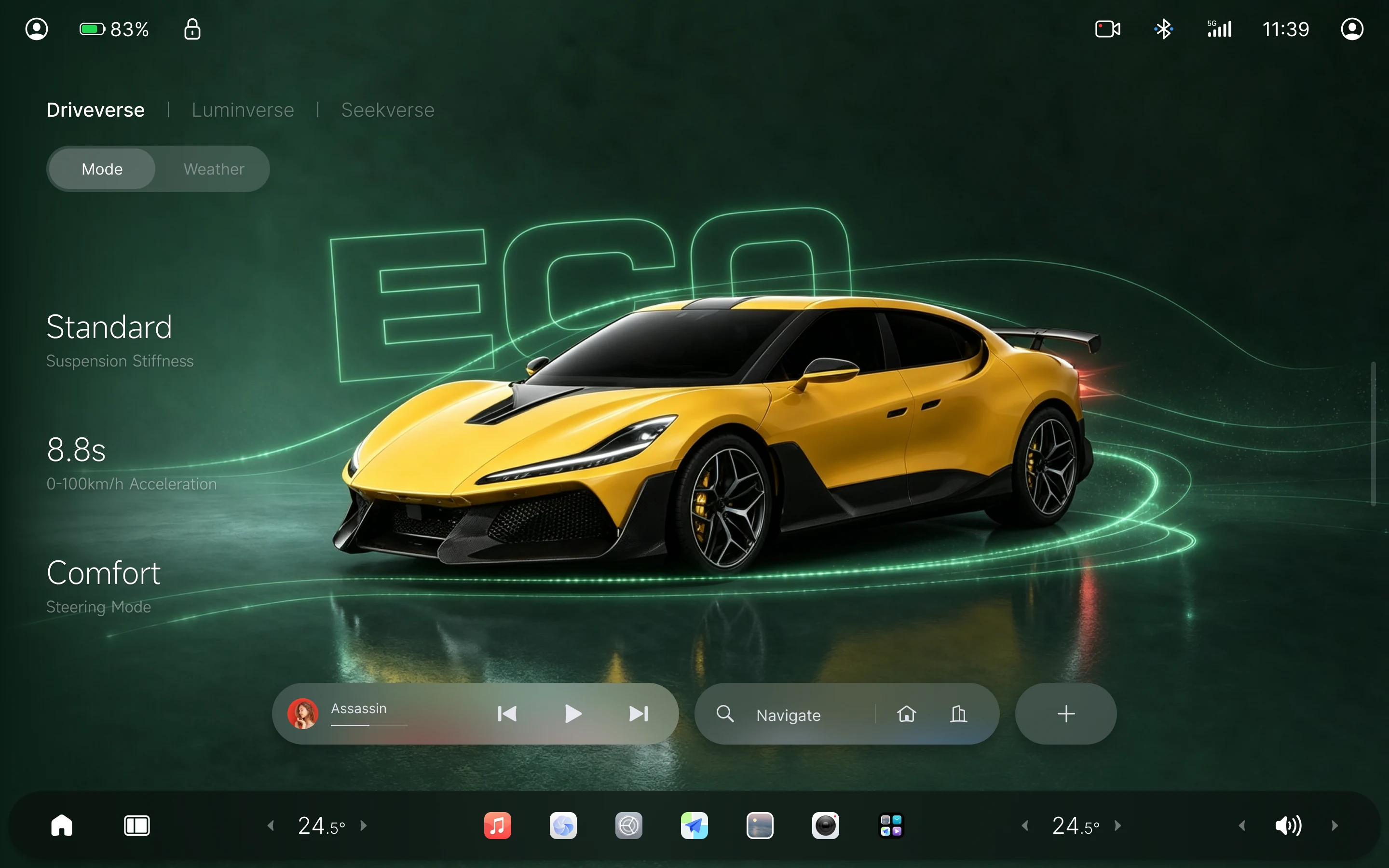Switch to the Seekverse tab
The height and width of the screenshot is (868, 1389).
388,109
